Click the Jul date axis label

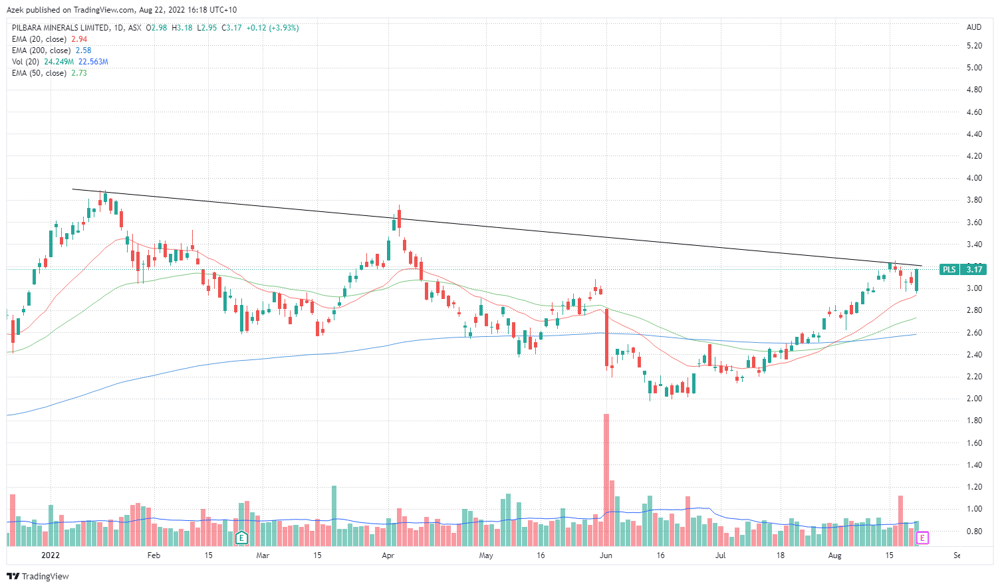tap(720, 555)
